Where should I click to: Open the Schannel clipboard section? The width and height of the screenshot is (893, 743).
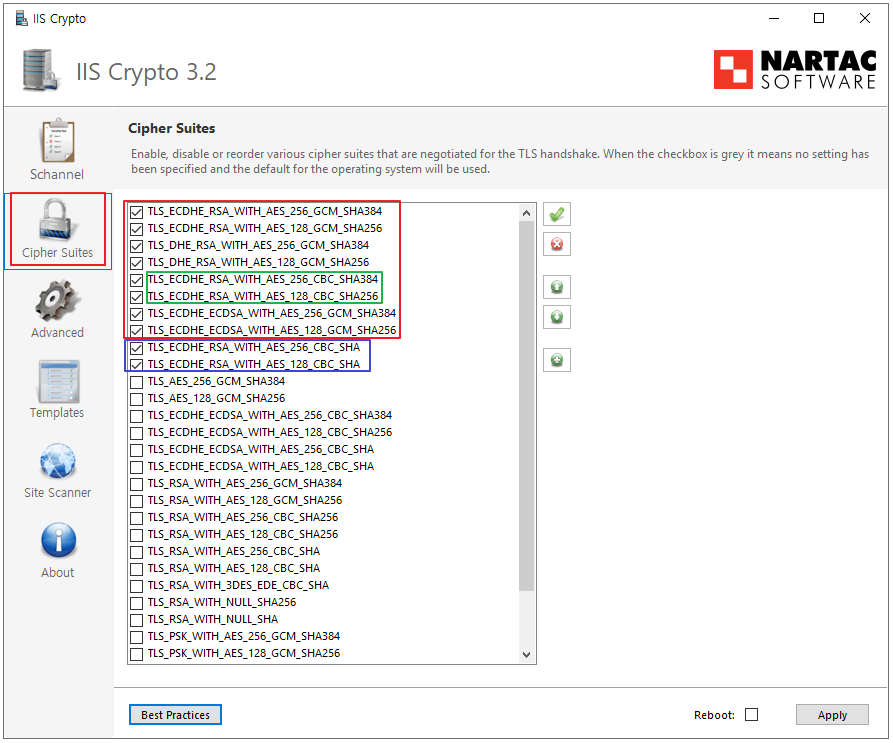[x=57, y=150]
